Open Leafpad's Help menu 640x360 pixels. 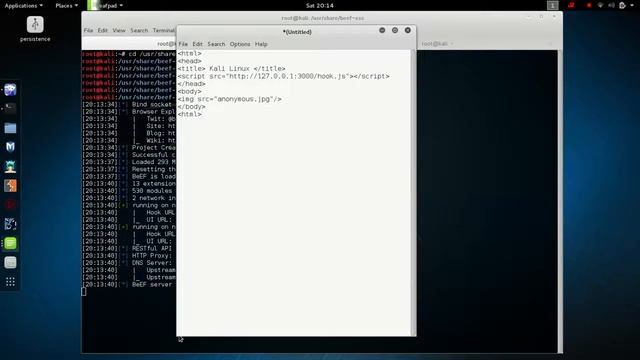(x=261, y=44)
